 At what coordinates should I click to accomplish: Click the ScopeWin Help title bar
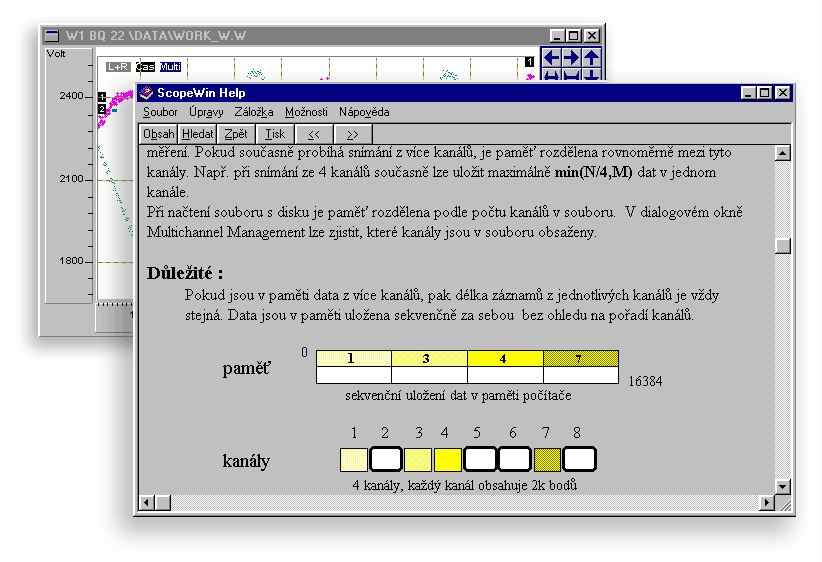pos(464,93)
